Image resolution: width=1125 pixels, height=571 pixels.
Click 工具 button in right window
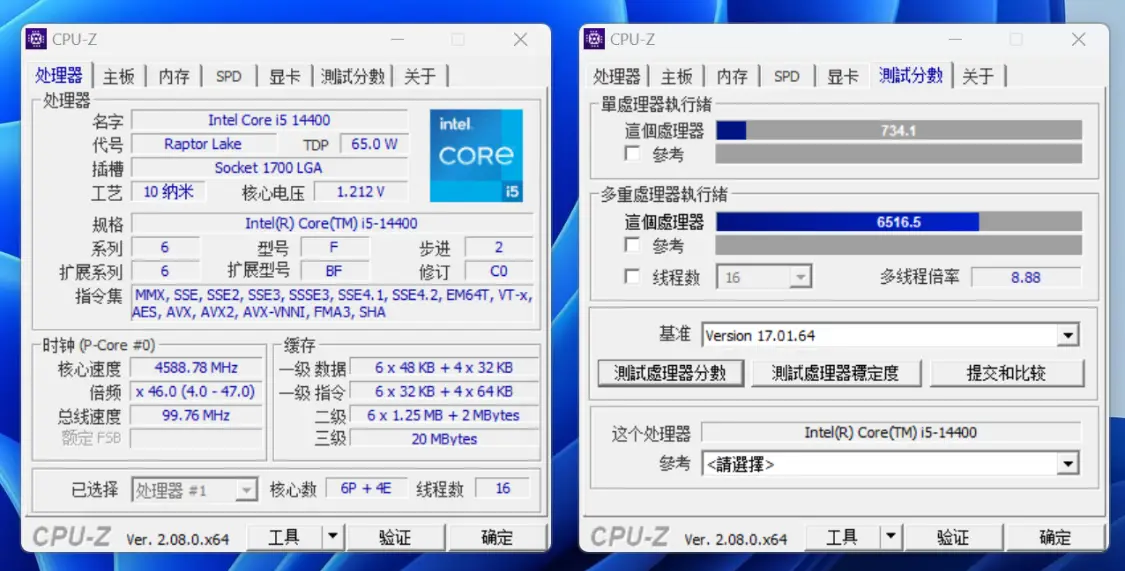(842, 537)
